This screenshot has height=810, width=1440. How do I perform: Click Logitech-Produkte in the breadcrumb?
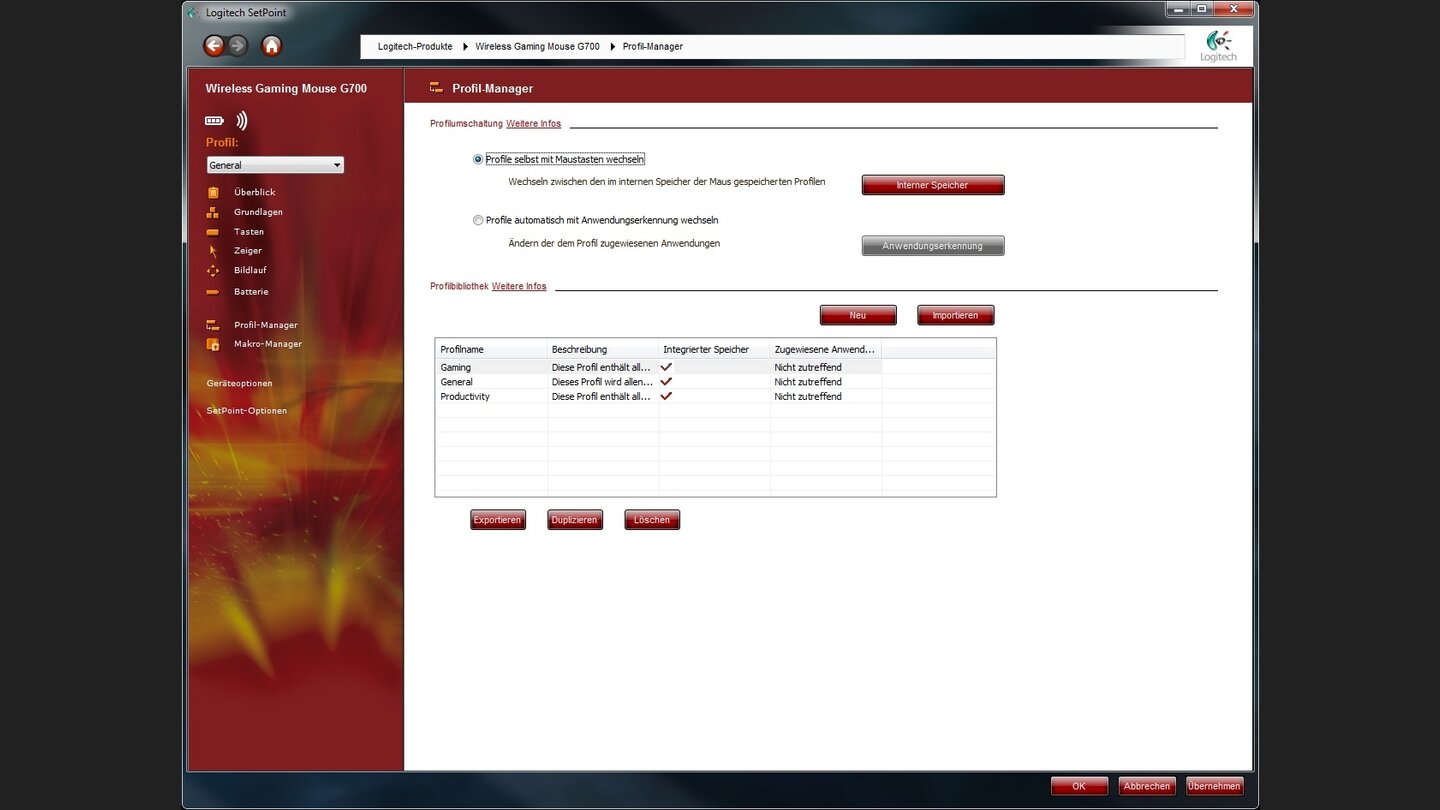pos(415,47)
